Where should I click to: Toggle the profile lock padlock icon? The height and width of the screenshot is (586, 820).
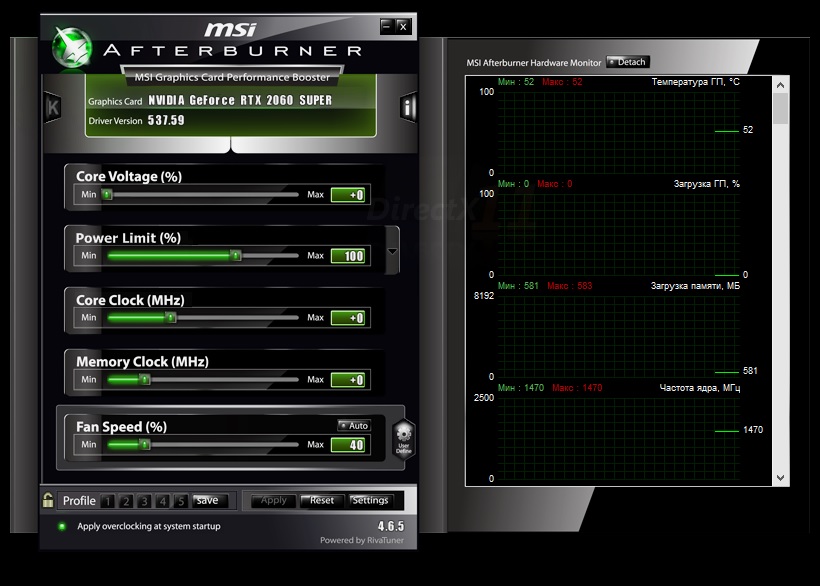(48, 500)
